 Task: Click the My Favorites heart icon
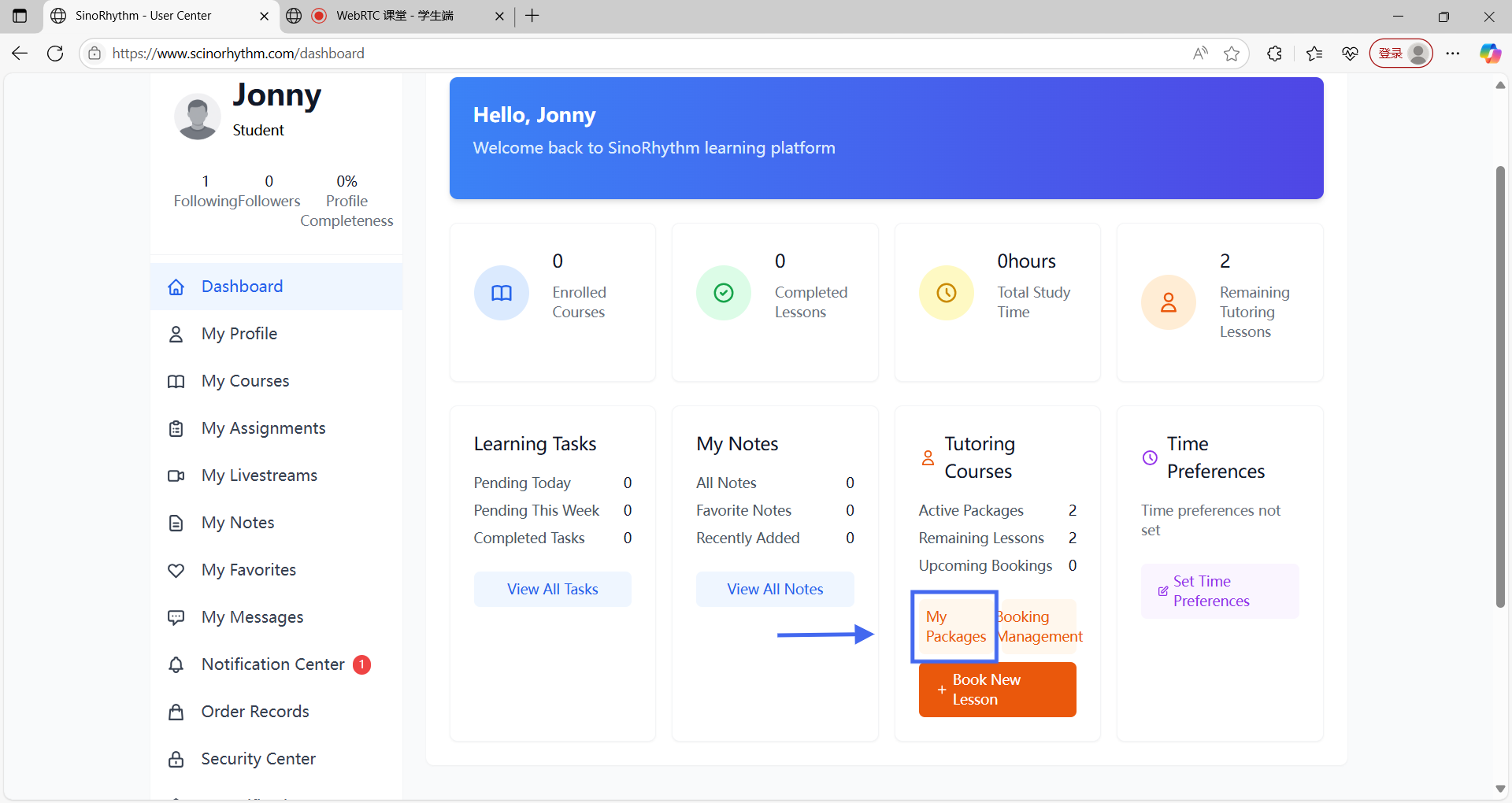pyautogui.click(x=176, y=570)
